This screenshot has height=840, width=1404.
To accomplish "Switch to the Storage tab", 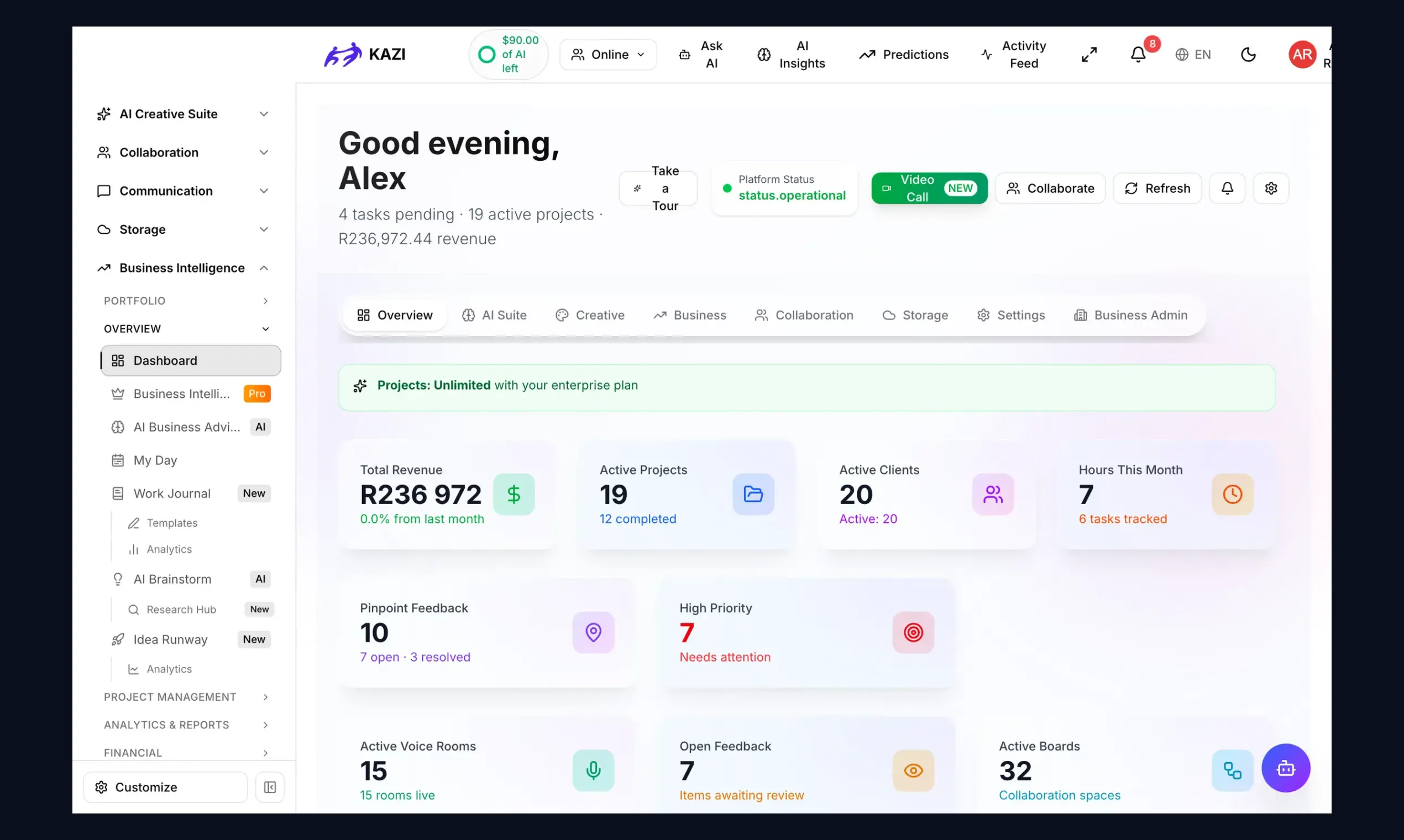I will (915, 314).
